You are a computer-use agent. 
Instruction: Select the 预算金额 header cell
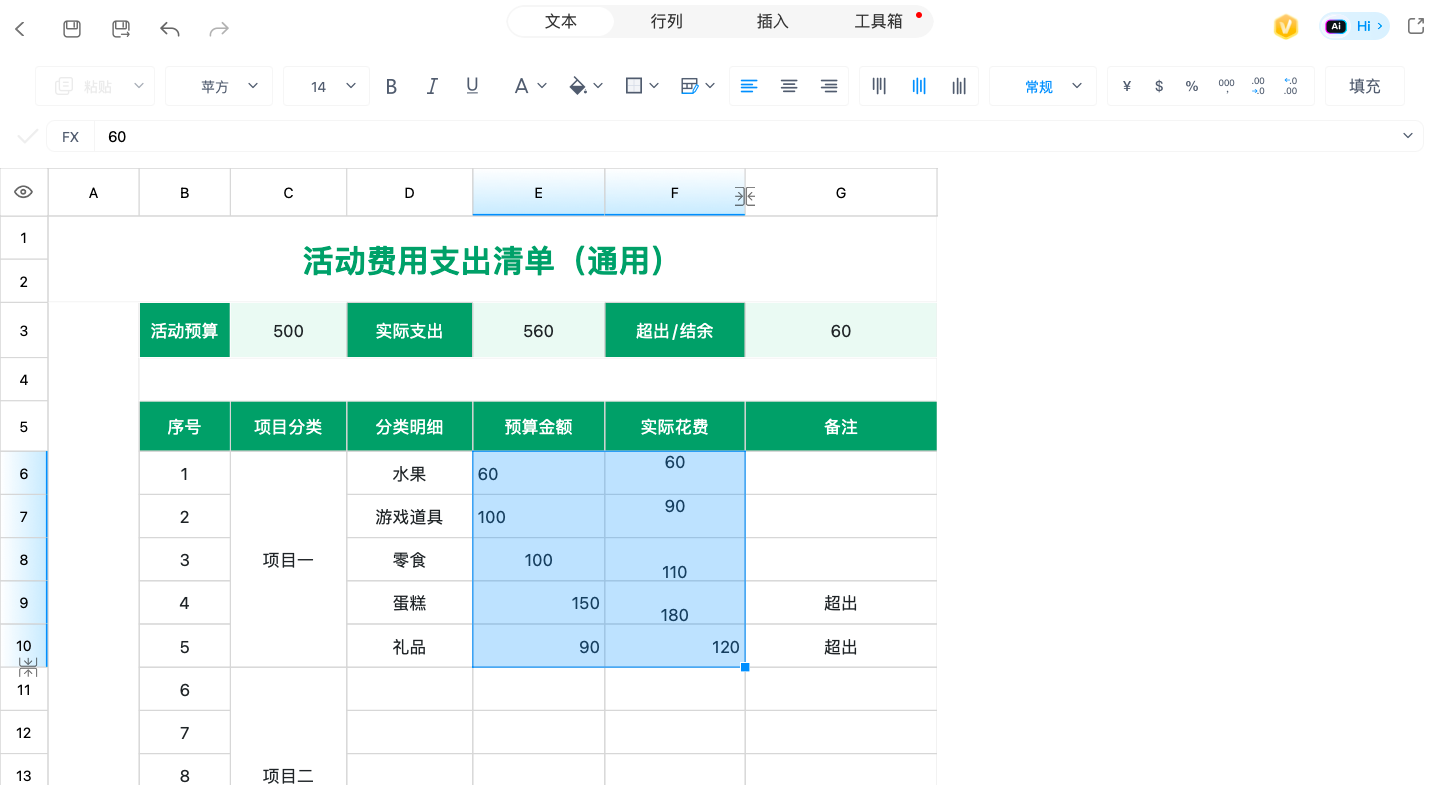[539, 427]
